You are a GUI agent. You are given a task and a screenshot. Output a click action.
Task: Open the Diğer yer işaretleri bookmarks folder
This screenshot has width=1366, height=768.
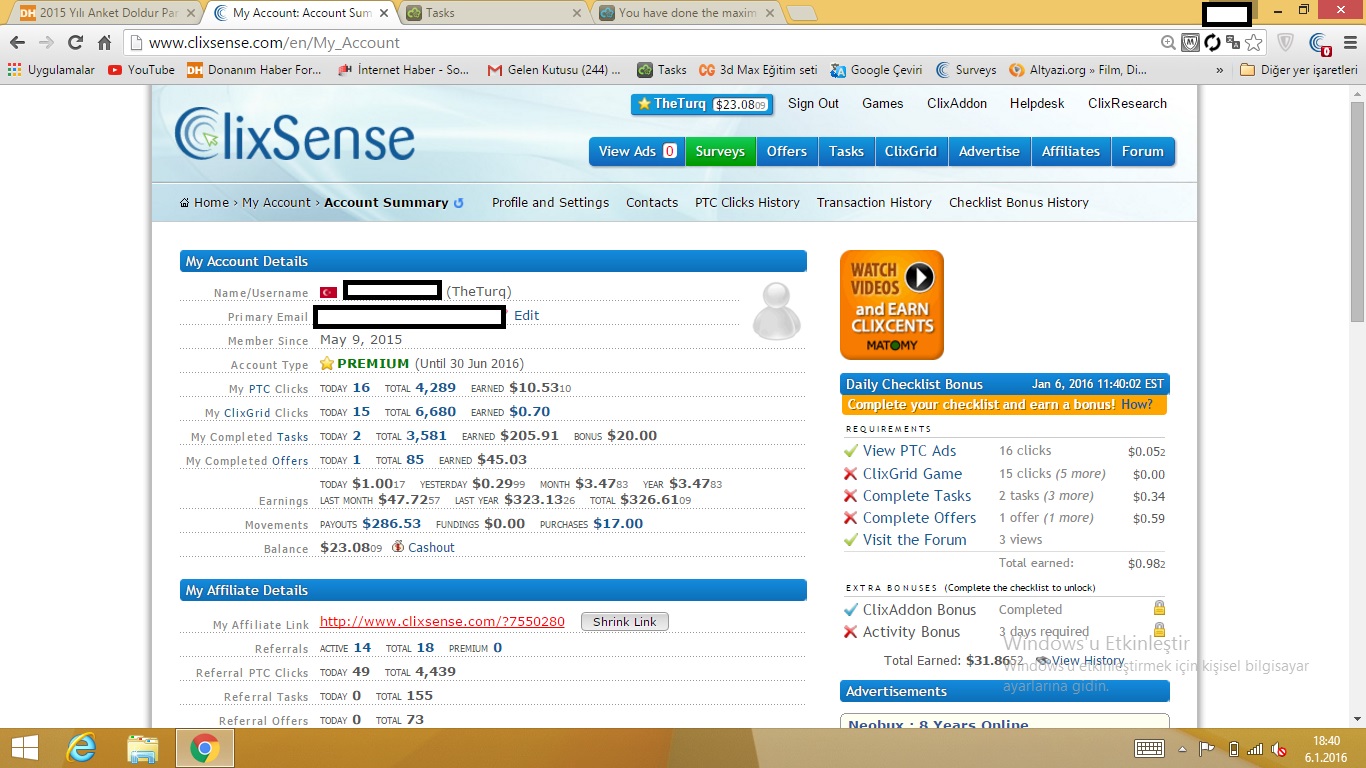point(1298,70)
